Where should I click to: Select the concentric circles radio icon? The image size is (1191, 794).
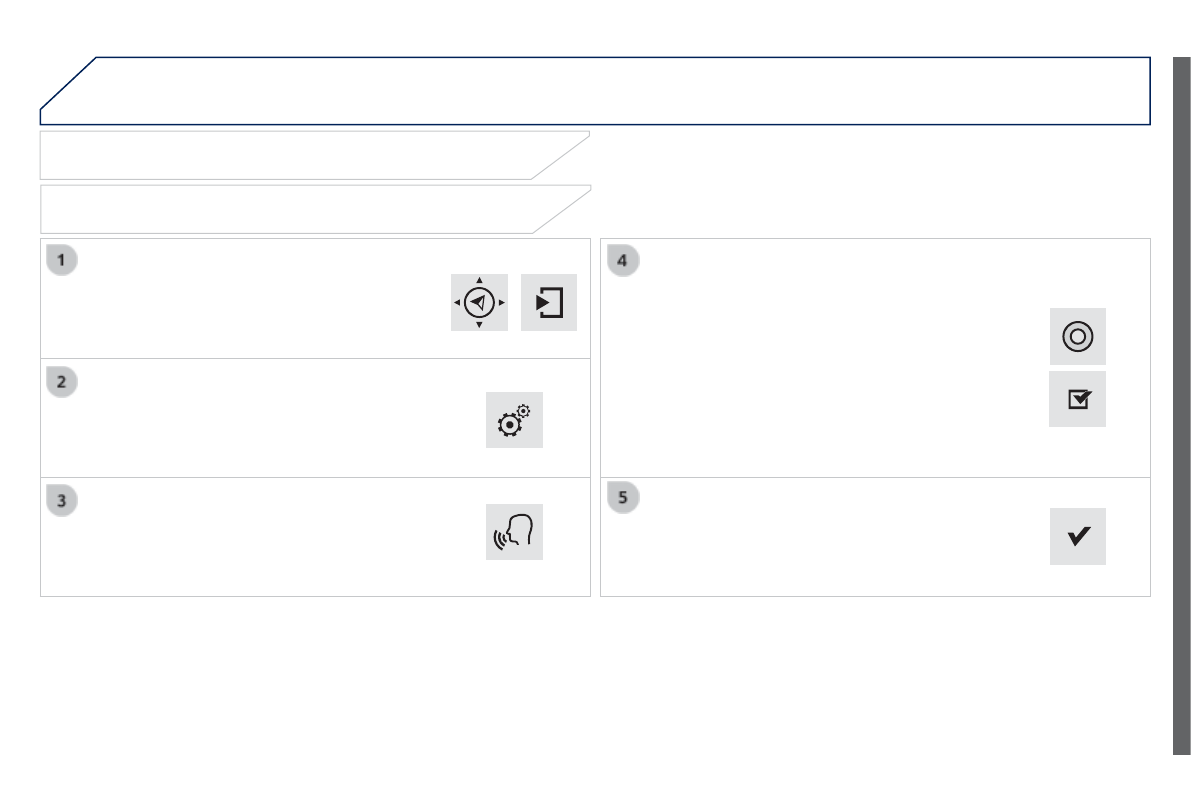click(1077, 337)
